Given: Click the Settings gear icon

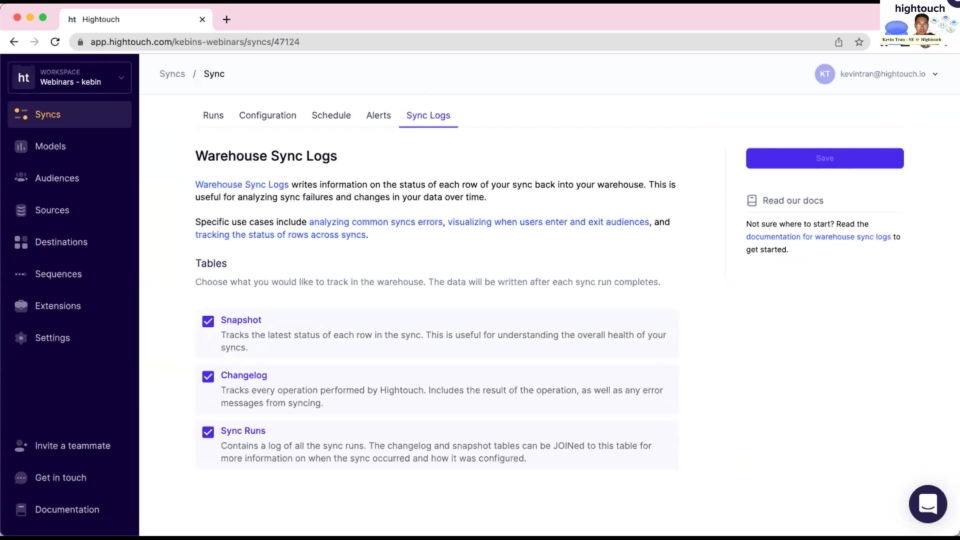Looking at the screenshot, I should (21, 337).
